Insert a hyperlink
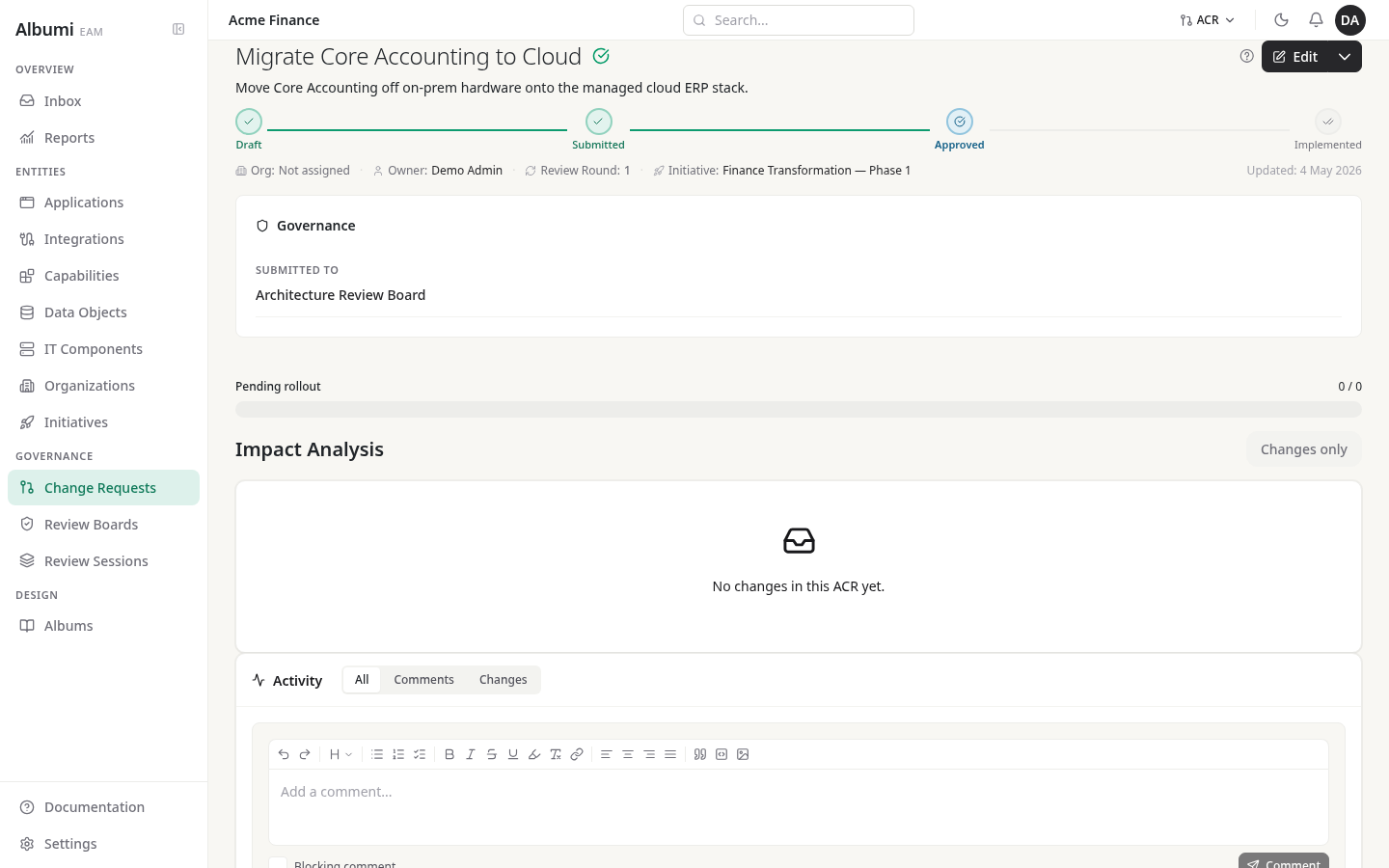Viewport: 1389px width, 868px height. (577, 754)
